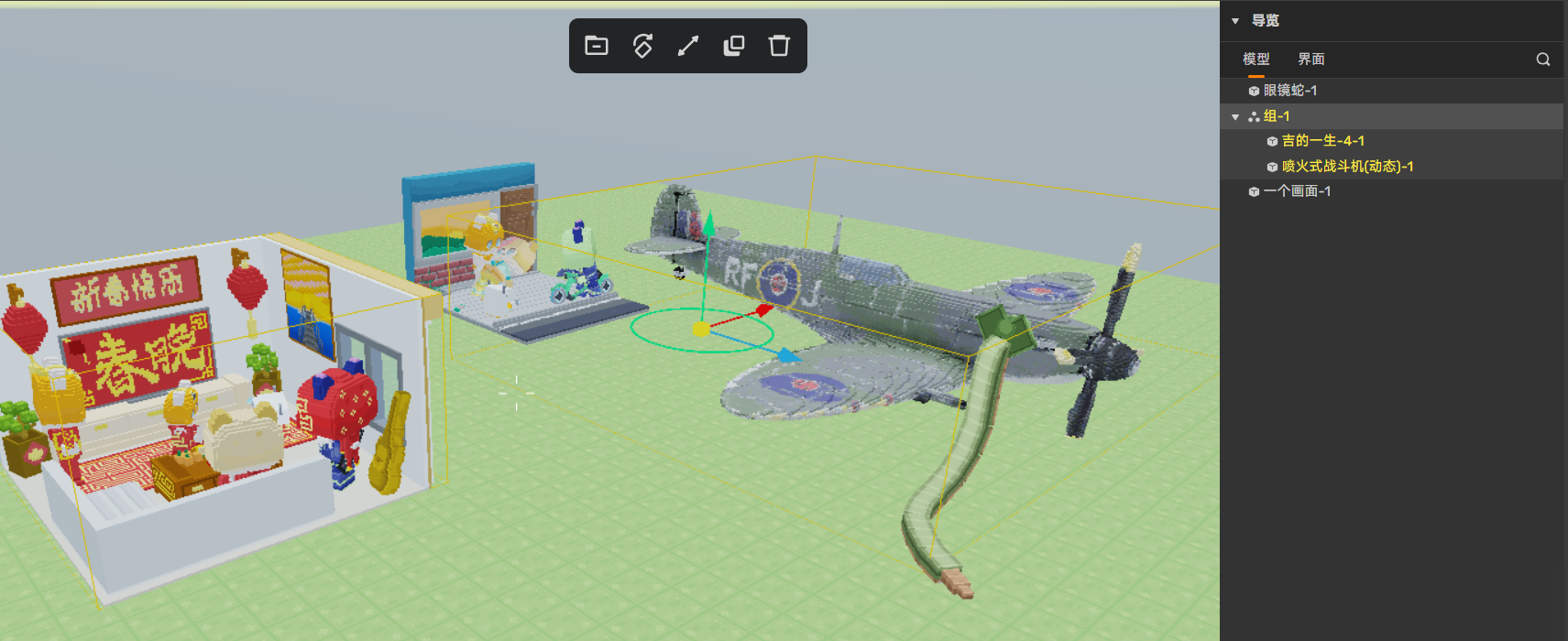This screenshot has width=1568, height=641.
Task: Select the rotate tool in floating toolbar
Action: (642, 46)
